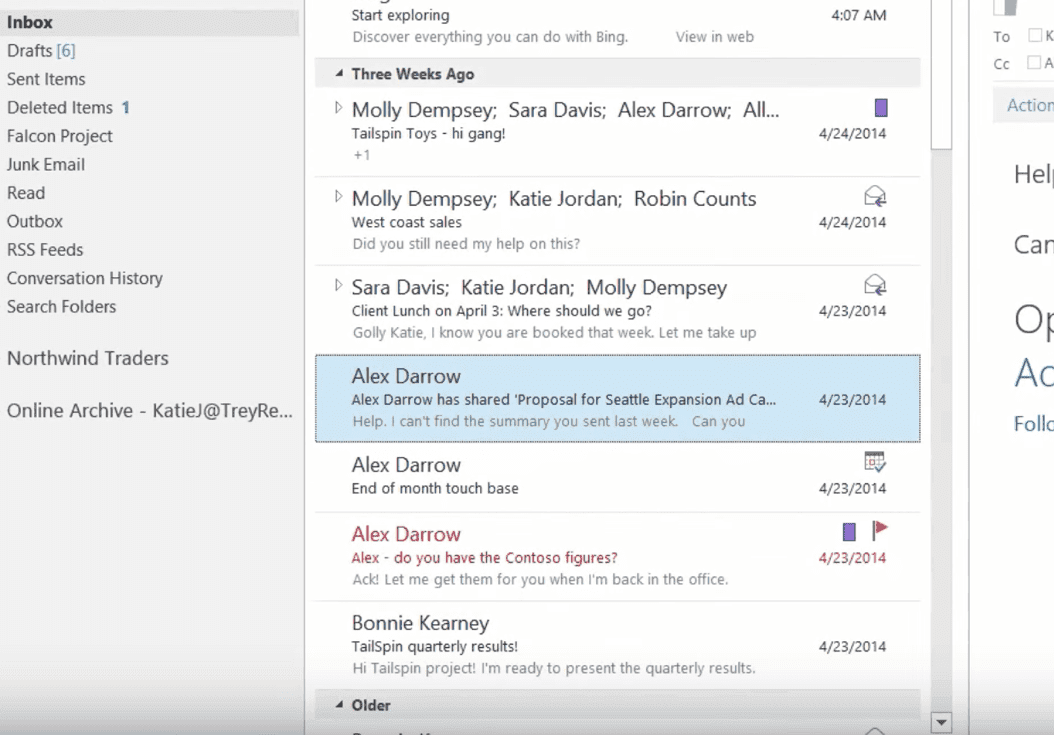Tick the checkbox next to Cc field
The height and width of the screenshot is (735, 1054).
pyautogui.click(x=1034, y=63)
